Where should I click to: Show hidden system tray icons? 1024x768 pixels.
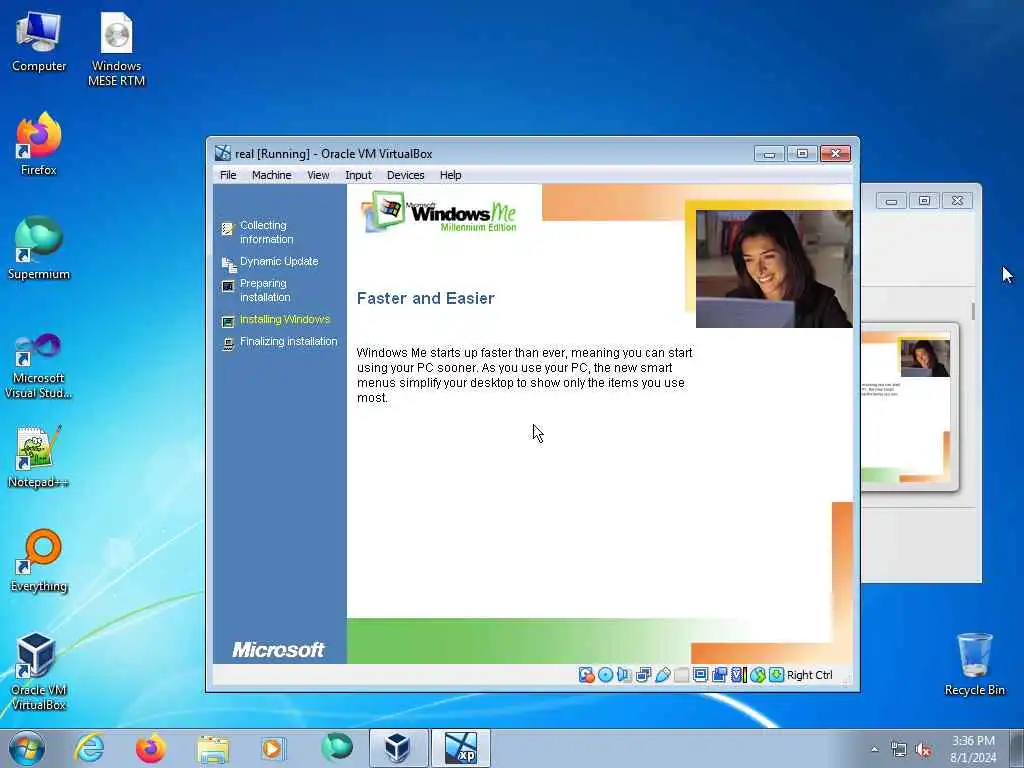coord(874,750)
